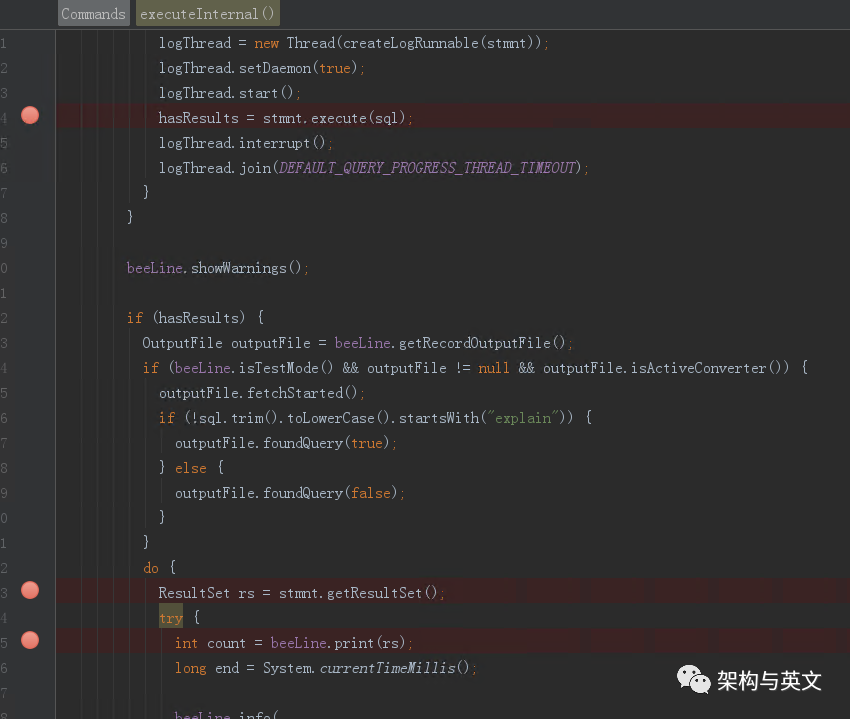Place cursor on logThread.start() line
The image size is (850, 719).
[229, 93]
